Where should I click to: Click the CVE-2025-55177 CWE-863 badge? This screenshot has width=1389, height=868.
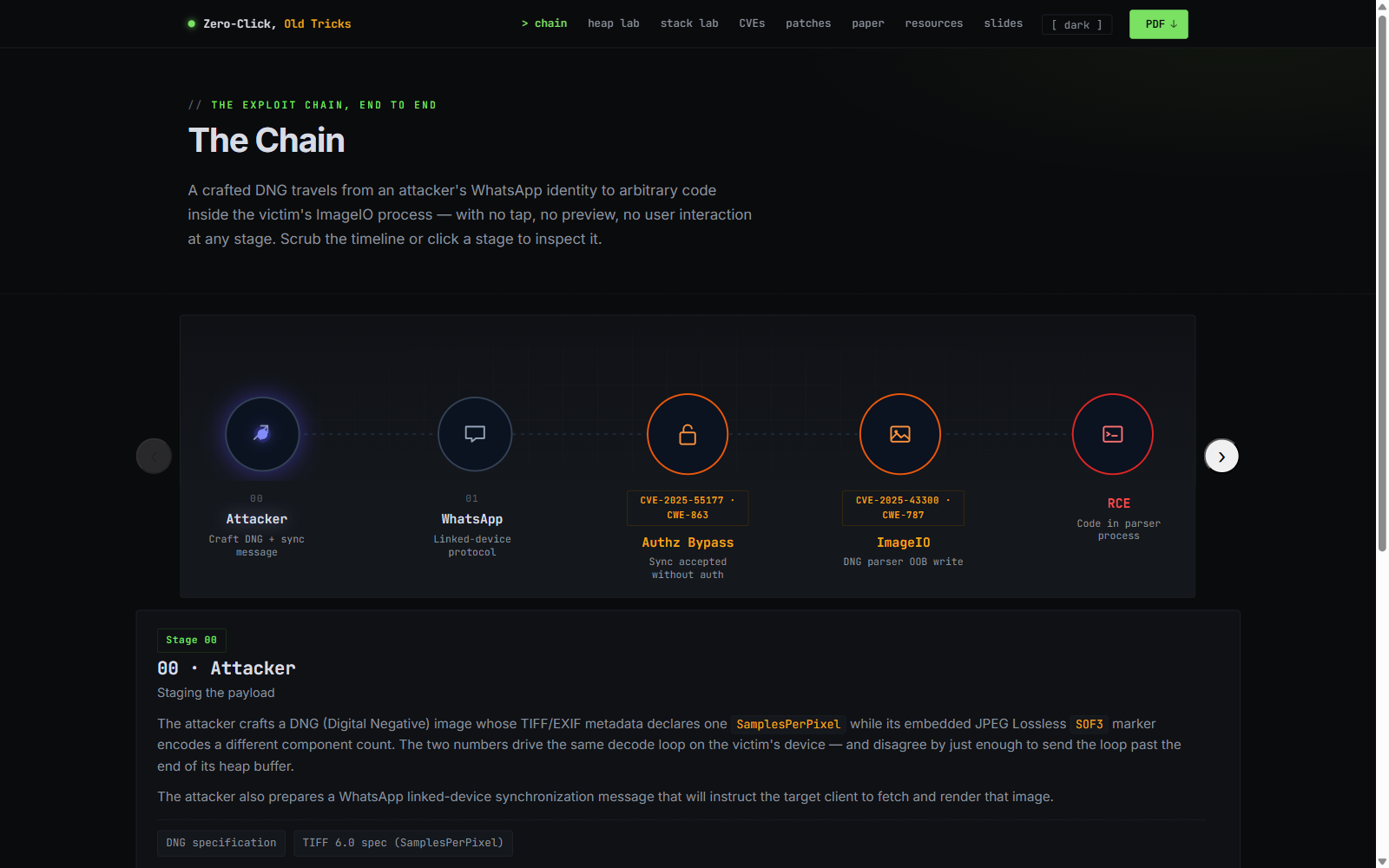(688, 508)
